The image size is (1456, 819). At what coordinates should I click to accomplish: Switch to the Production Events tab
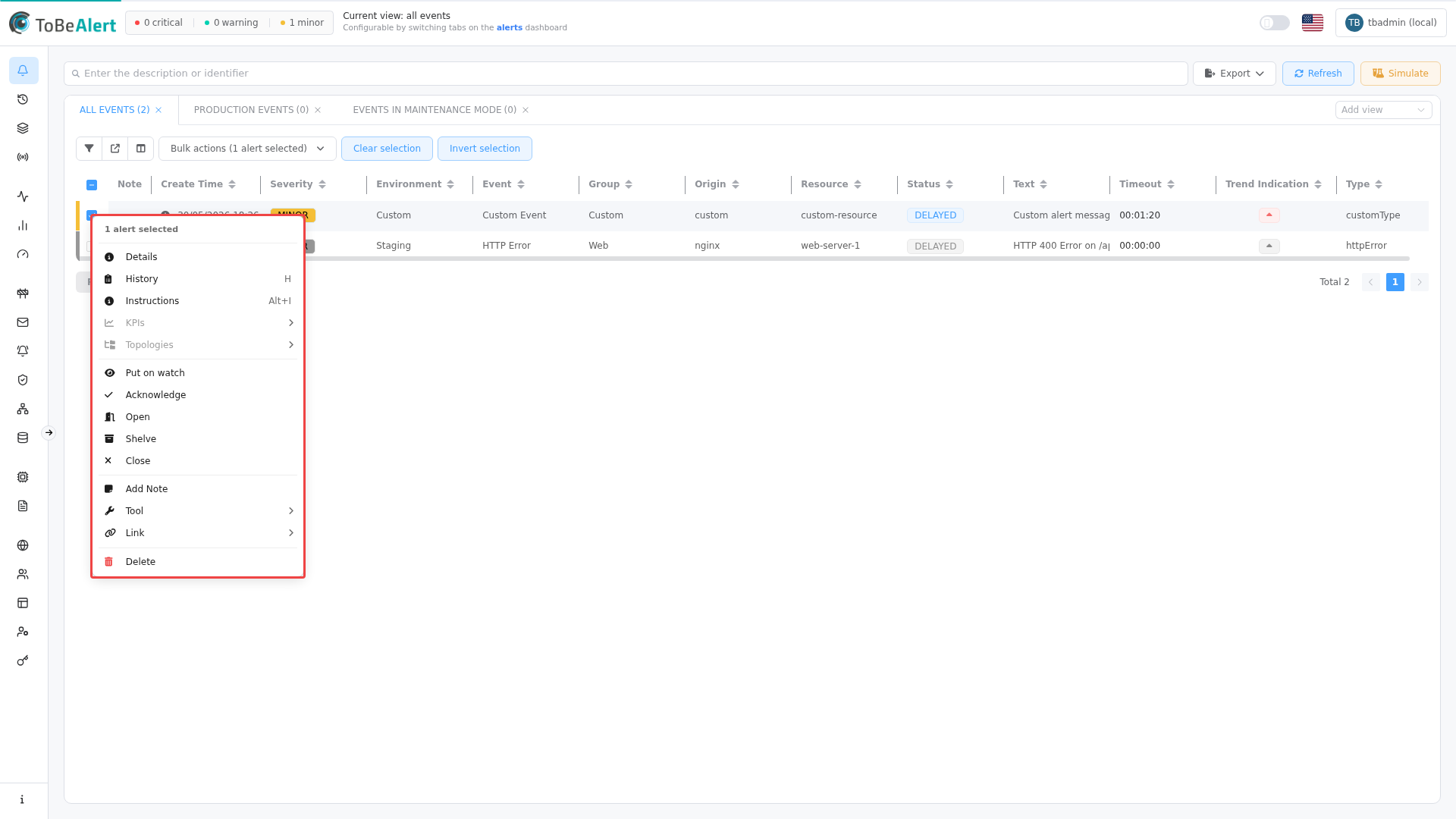point(251,110)
